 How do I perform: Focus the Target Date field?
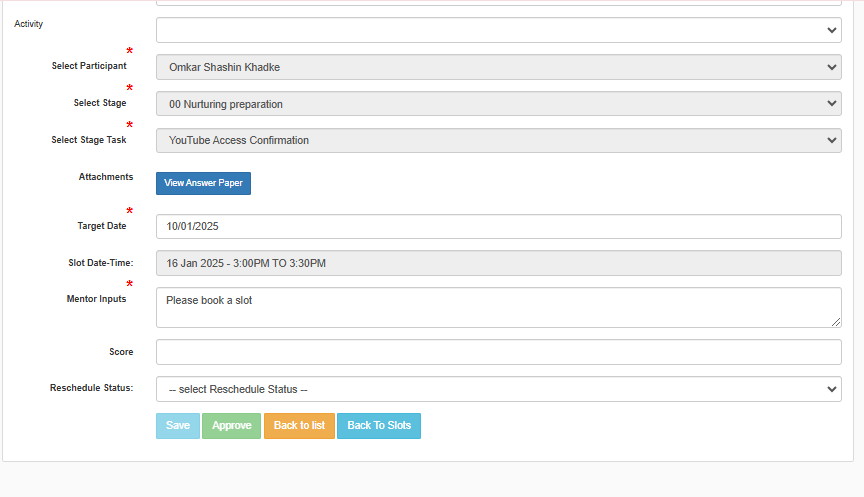click(x=498, y=226)
